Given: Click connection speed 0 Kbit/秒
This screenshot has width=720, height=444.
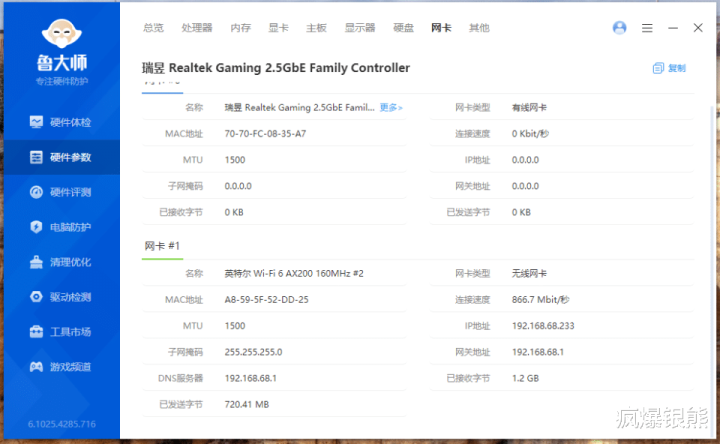Looking at the screenshot, I should point(530,134).
